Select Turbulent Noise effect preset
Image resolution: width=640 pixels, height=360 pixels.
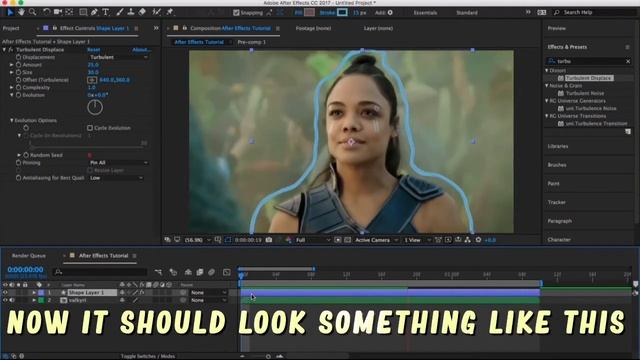coord(584,93)
